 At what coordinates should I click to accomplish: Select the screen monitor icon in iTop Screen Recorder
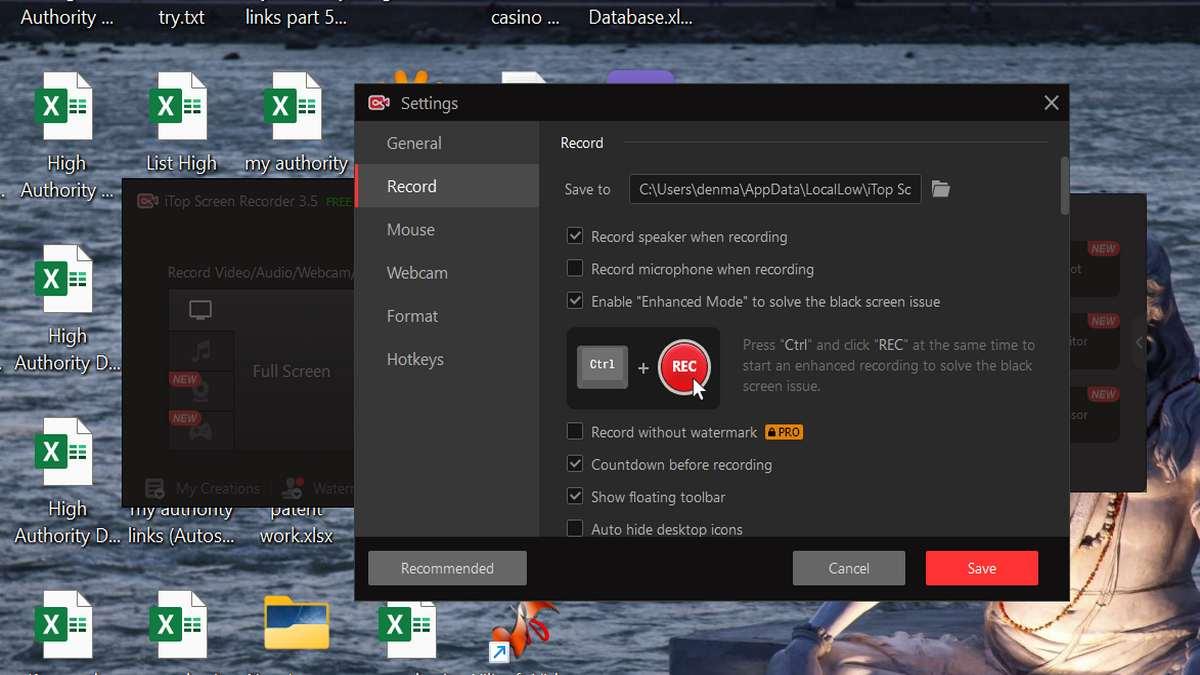point(201,310)
